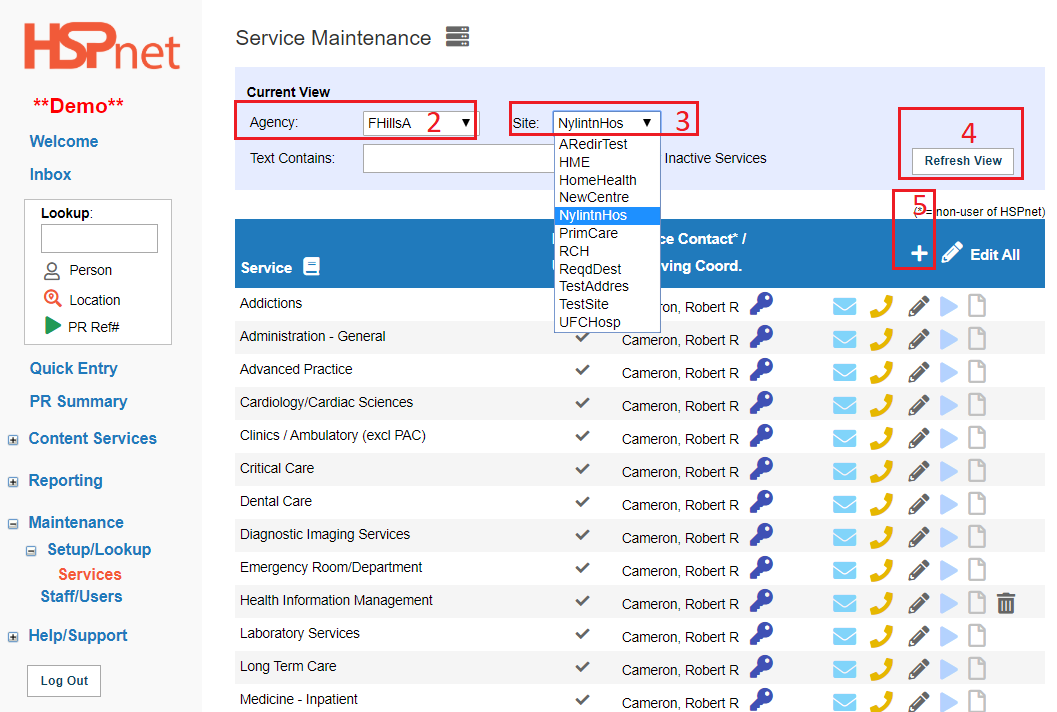
Task: Open the Services menu link
Action: (90, 574)
